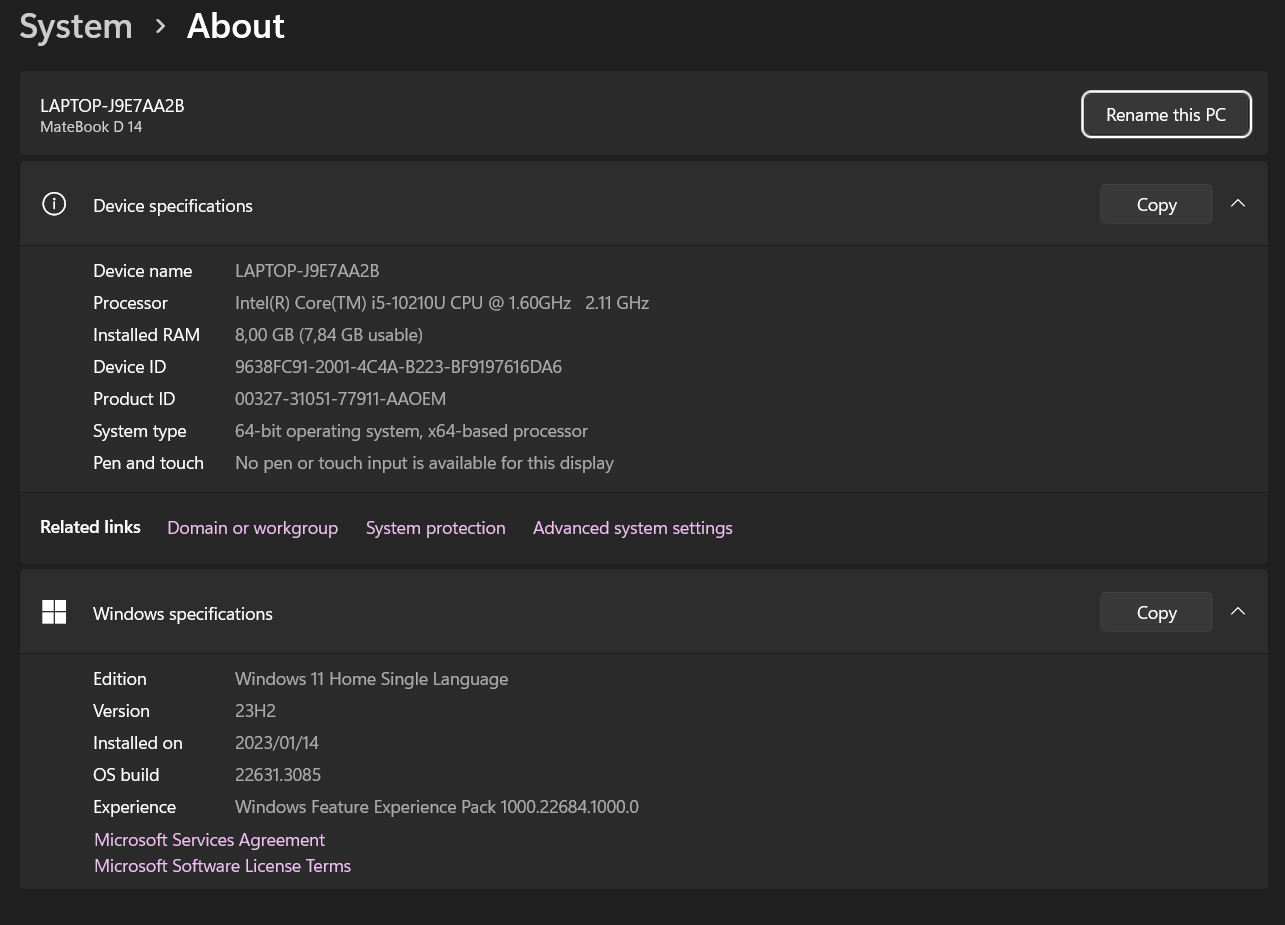Go back to System in breadcrumb
The width and height of the screenshot is (1285, 925).
tap(76, 27)
